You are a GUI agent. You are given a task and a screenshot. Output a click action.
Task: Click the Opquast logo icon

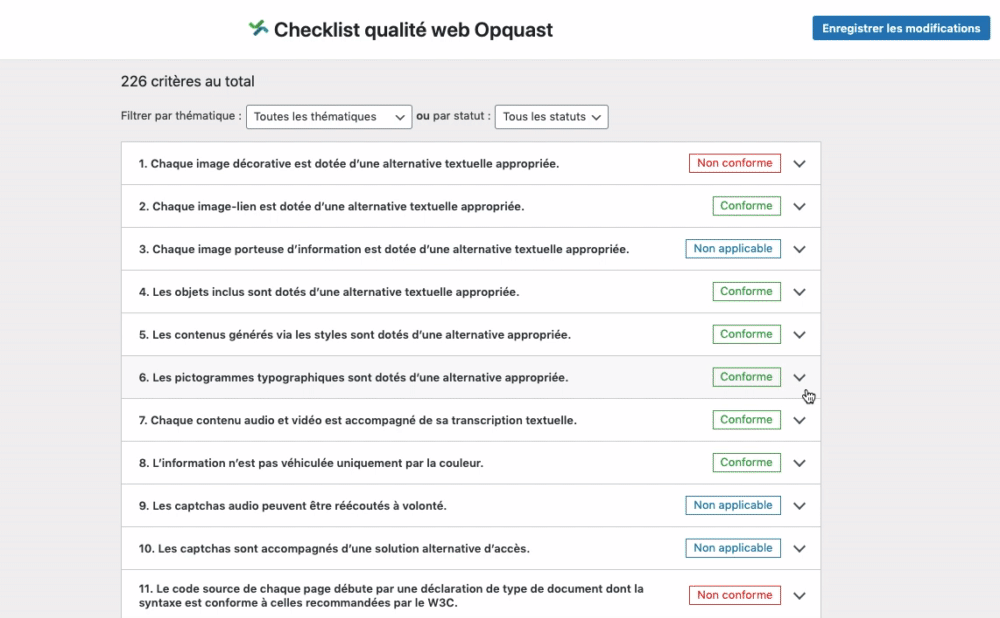[258, 28]
